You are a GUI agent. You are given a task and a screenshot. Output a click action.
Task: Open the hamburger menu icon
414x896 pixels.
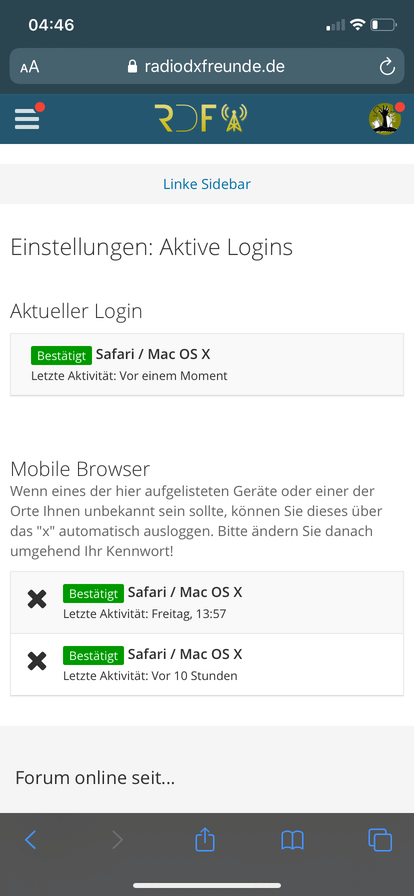[27, 118]
